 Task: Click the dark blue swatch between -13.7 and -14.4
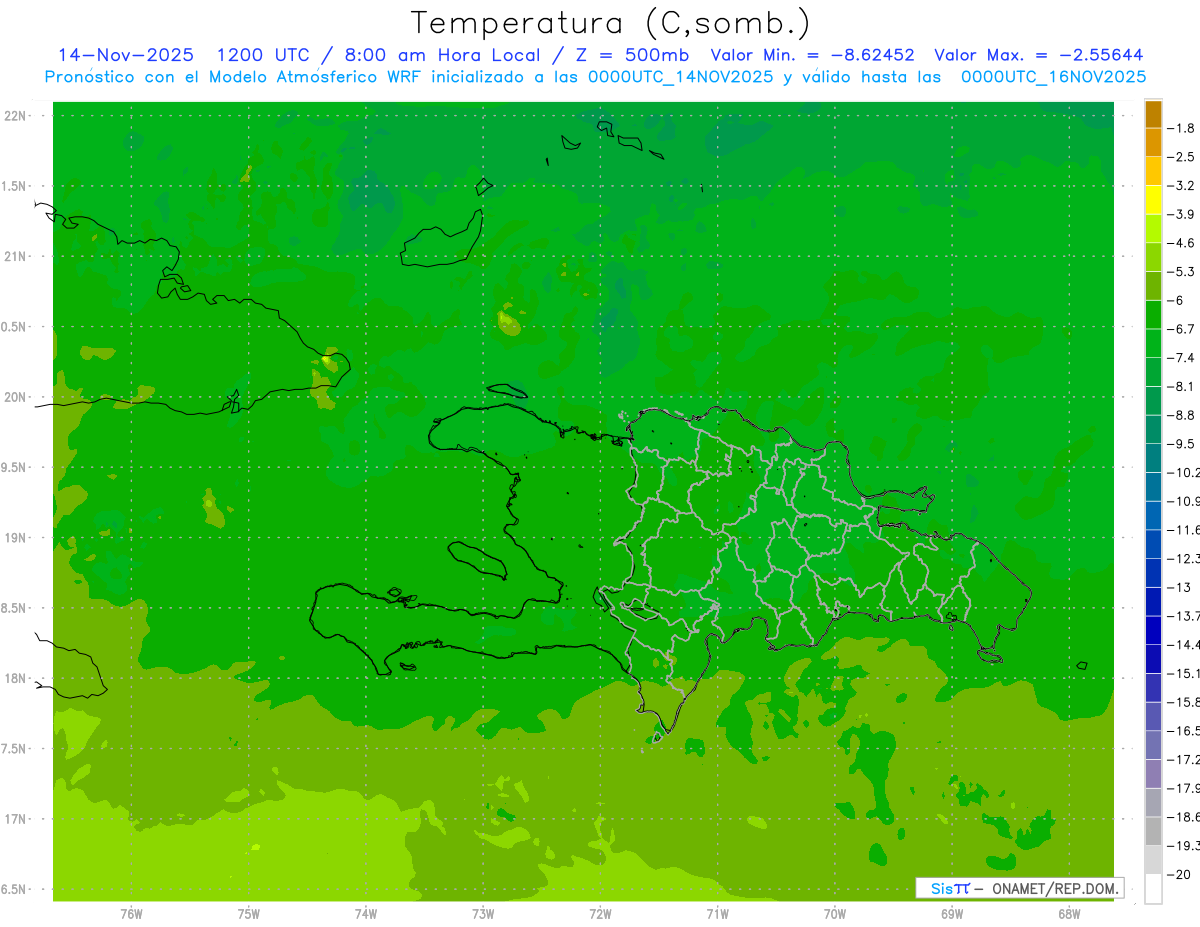[1153, 630]
